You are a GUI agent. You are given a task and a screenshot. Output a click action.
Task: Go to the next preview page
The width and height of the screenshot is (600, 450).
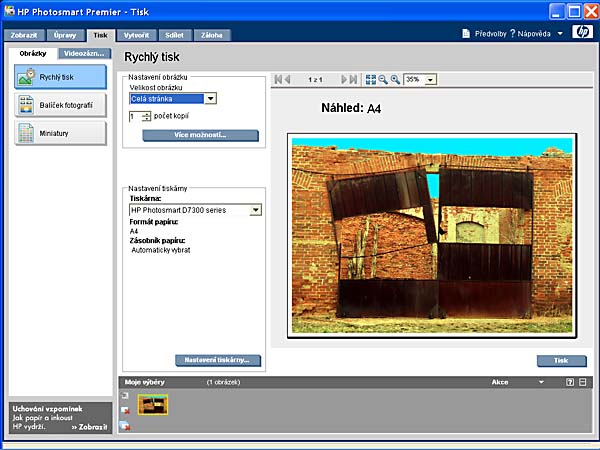[344, 79]
